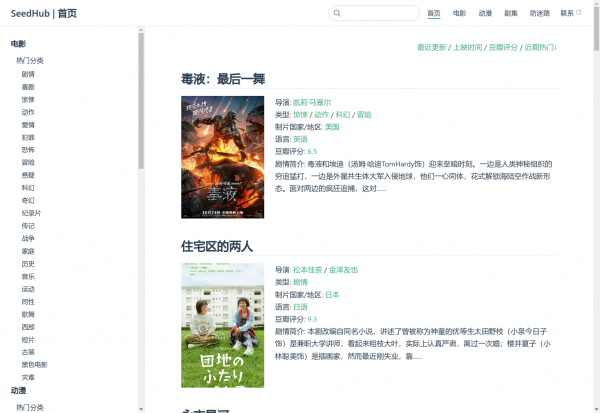Select 纪录片 category in sidebar

(x=31, y=213)
